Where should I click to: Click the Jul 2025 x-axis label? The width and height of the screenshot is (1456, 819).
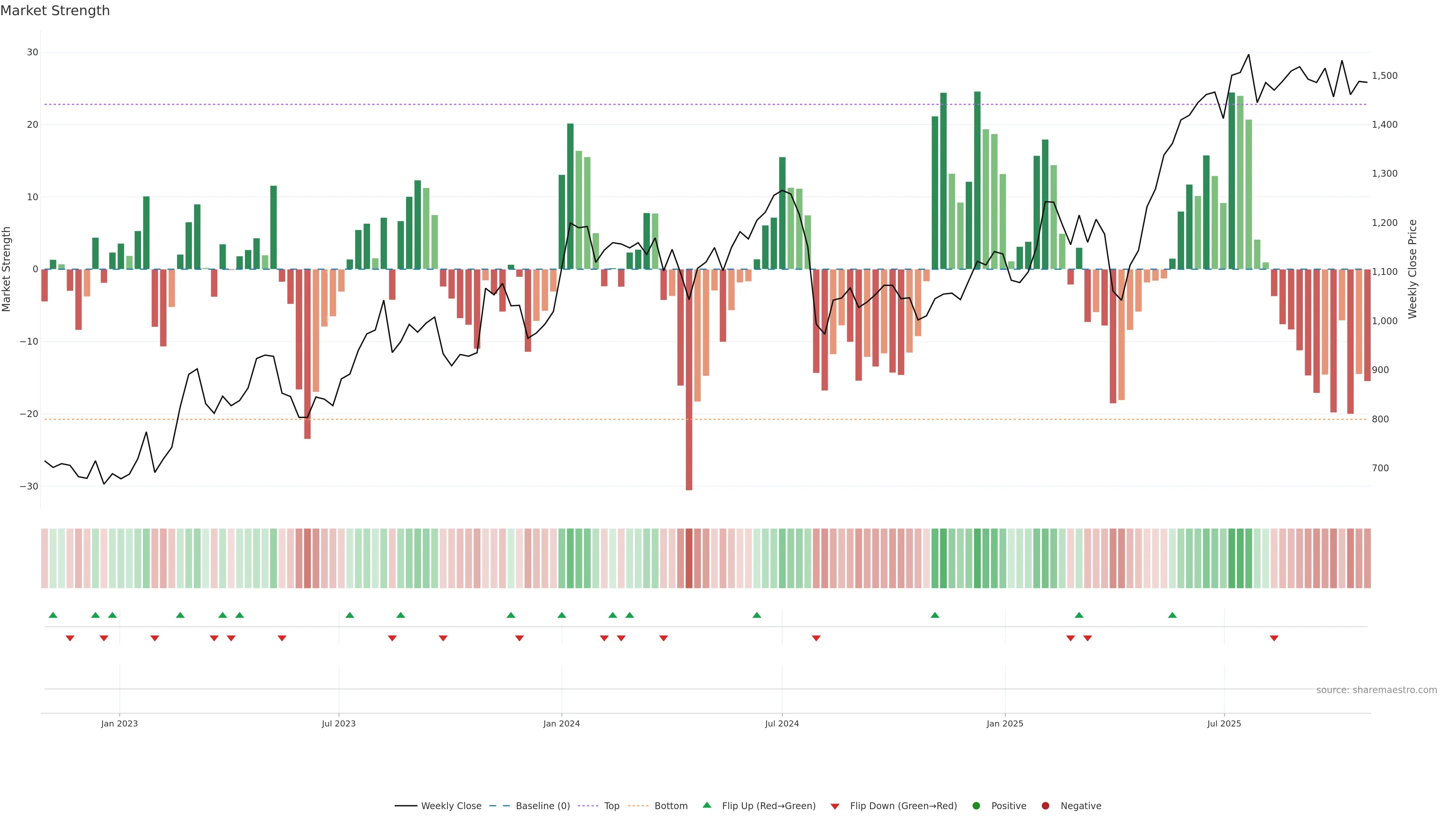(x=1224, y=723)
